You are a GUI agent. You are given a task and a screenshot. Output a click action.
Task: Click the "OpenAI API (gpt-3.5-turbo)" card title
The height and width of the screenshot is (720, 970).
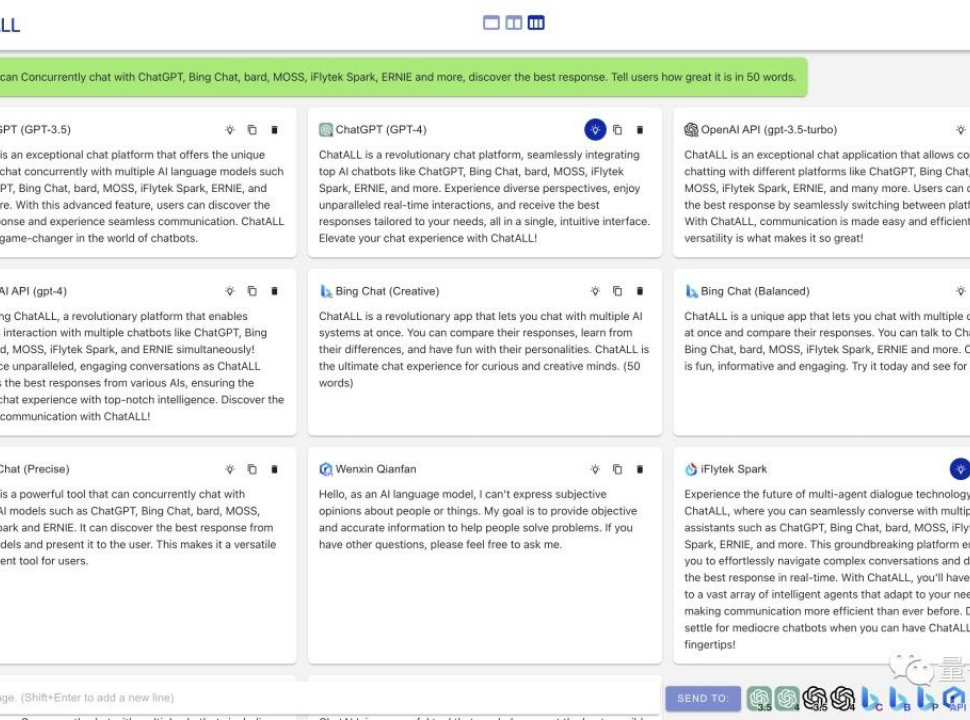coord(769,130)
